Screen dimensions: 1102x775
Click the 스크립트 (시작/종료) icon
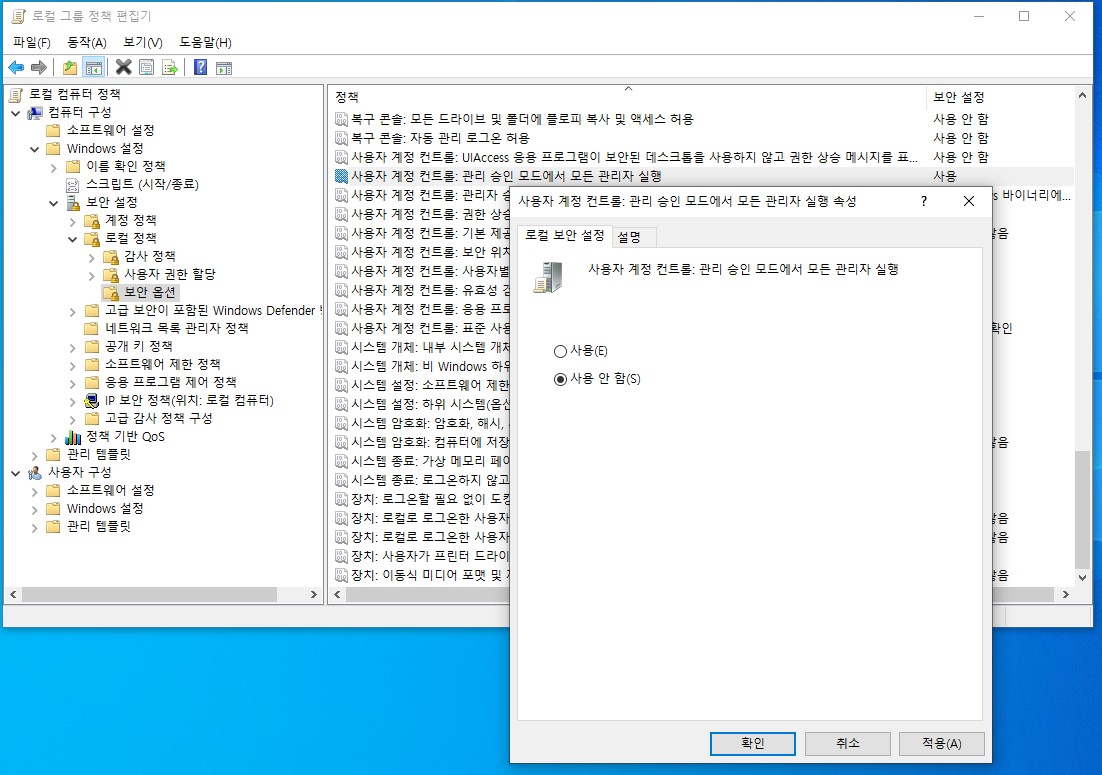pyautogui.click(x=73, y=185)
